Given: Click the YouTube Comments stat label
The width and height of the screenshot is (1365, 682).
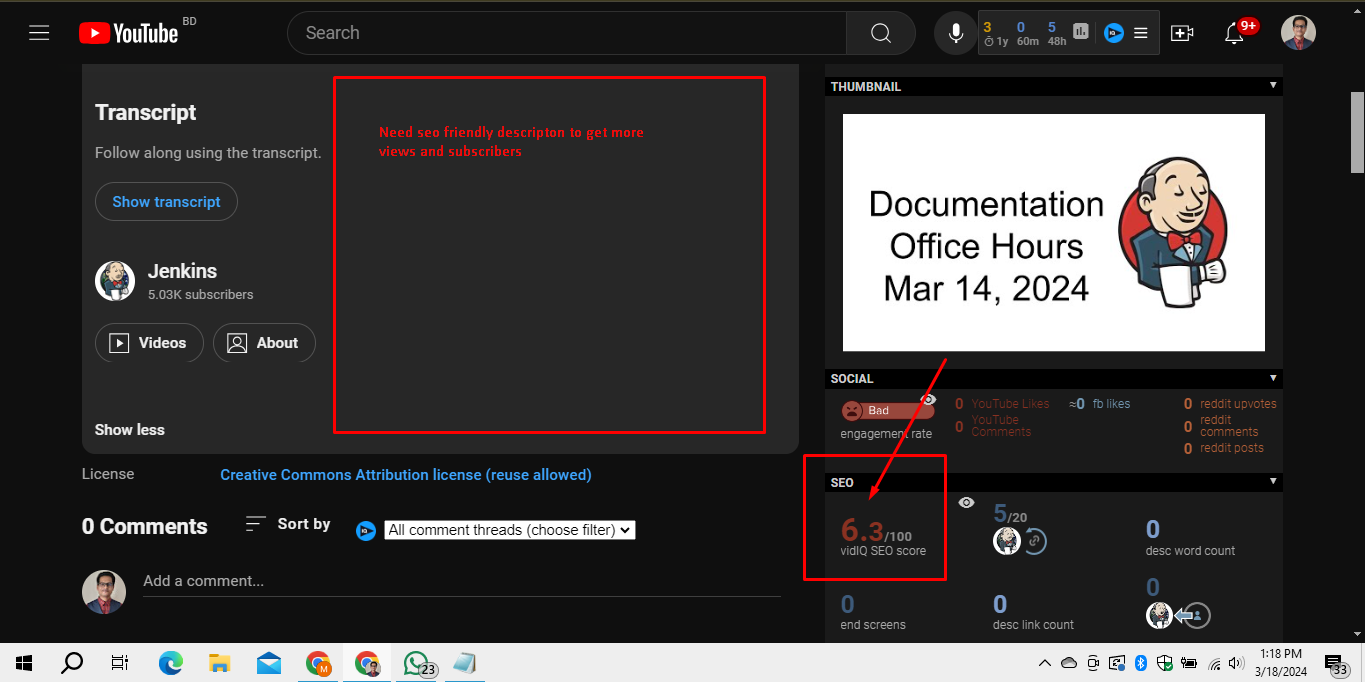Looking at the screenshot, I should pos(1001,426).
